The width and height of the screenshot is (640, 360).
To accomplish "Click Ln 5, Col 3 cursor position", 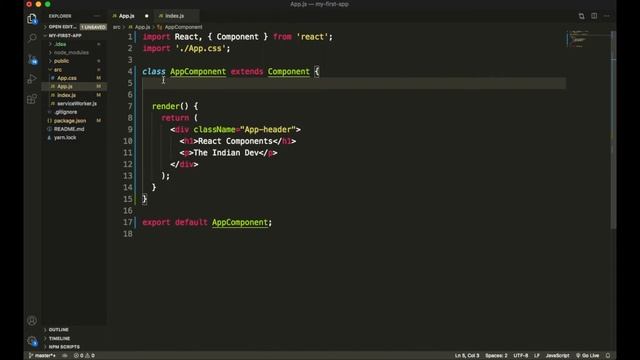I will tap(467, 356).
